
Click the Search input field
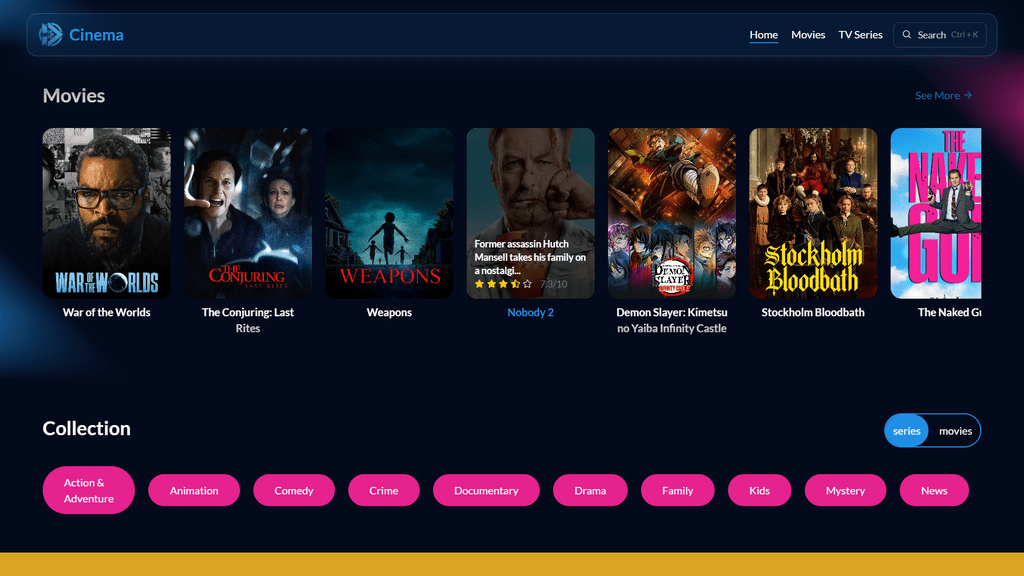[x=940, y=35]
